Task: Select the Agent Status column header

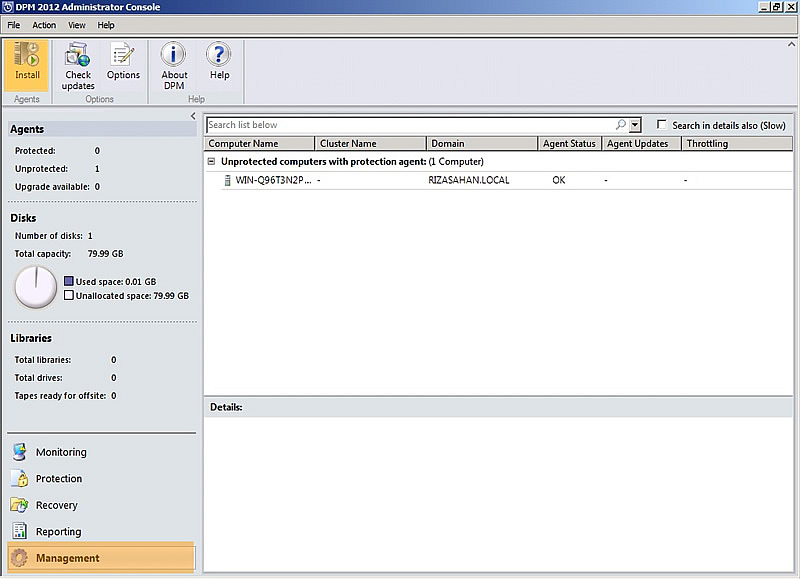Action: pos(569,143)
